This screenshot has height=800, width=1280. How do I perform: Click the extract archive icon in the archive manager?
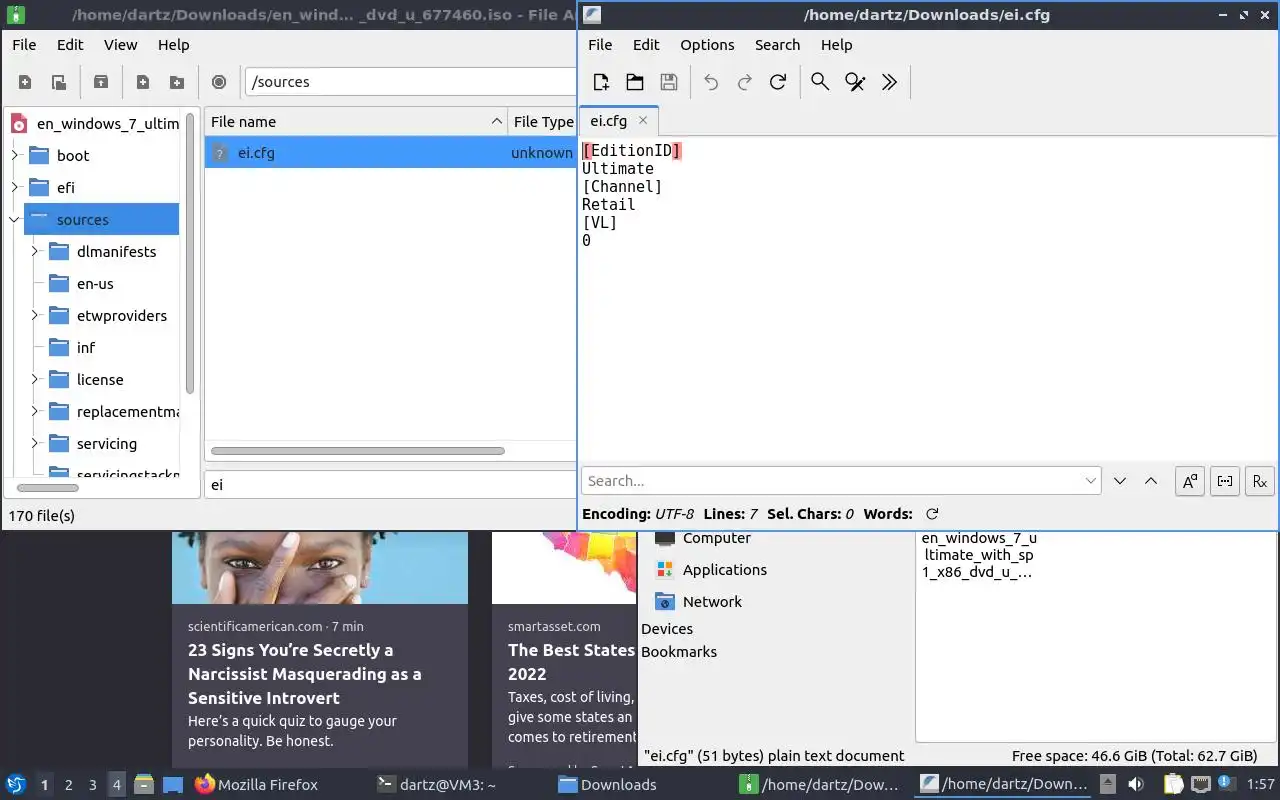[101, 82]
